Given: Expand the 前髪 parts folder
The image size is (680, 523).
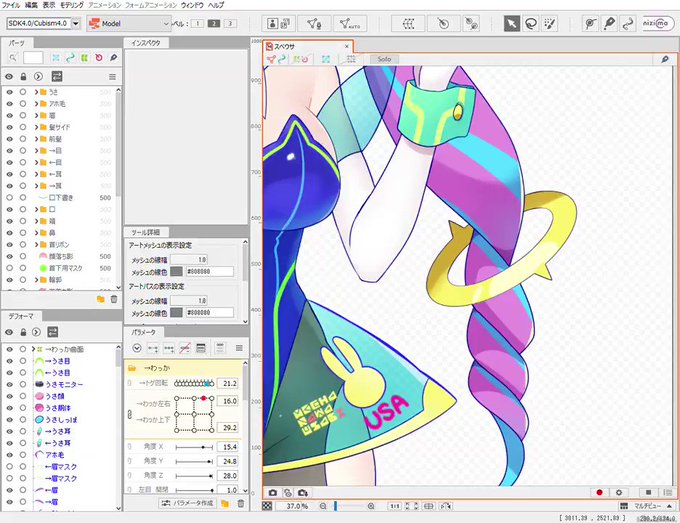Looking at the screenshot, I should [36, 139].
